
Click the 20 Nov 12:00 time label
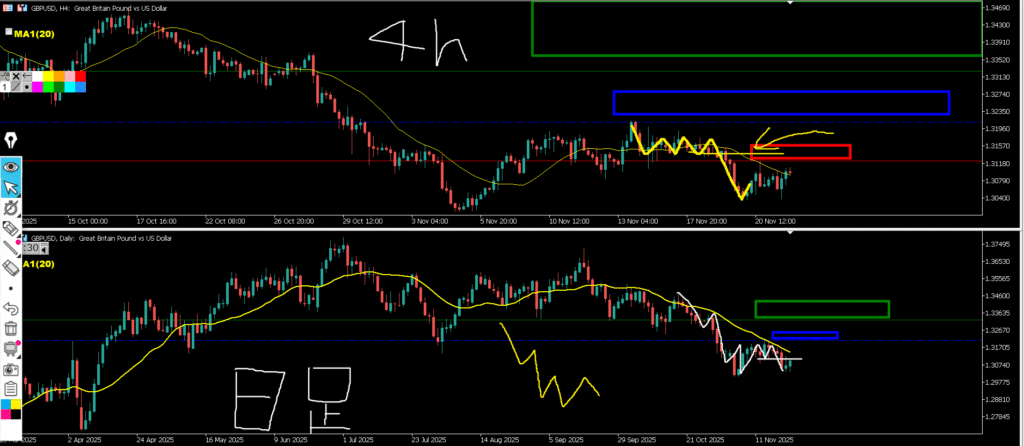coord(776,221)
